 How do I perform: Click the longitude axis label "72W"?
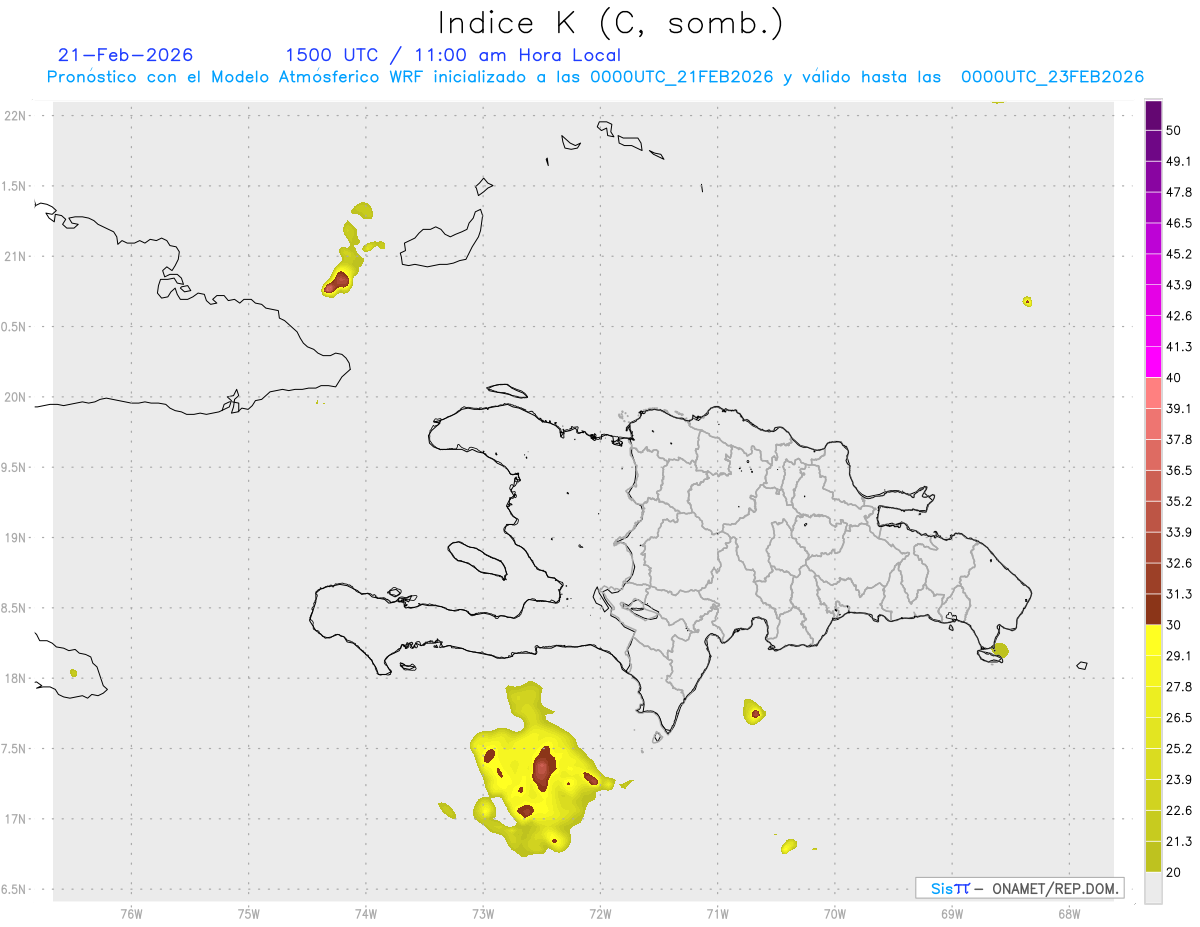600,913
